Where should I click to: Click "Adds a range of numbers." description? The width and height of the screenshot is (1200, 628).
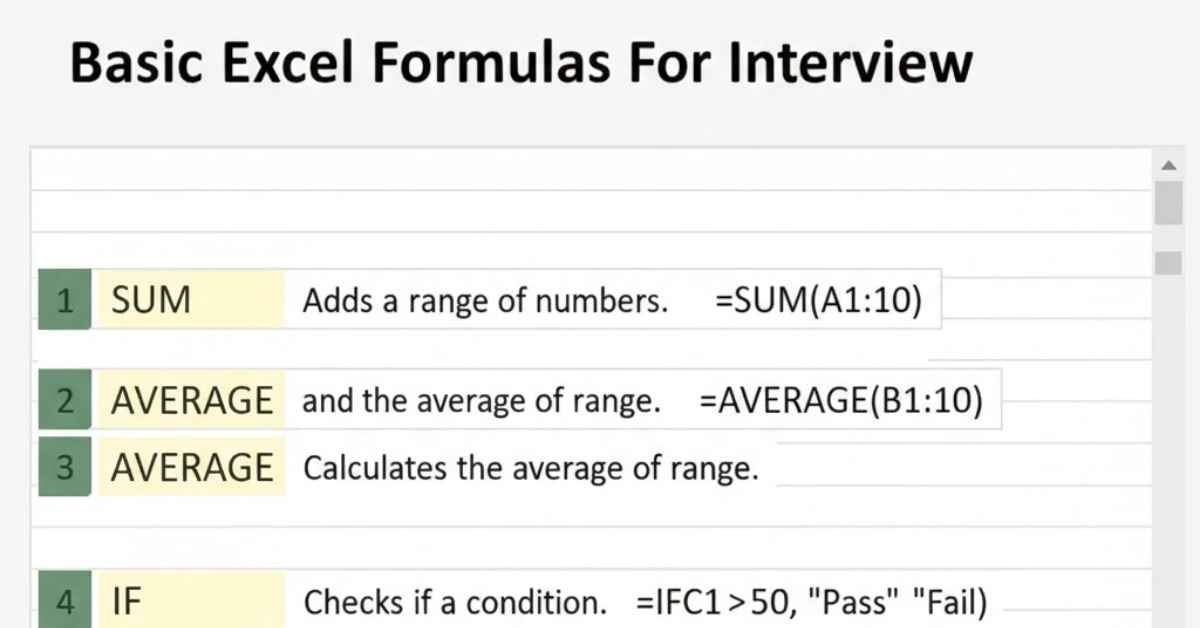click(485, 301)
